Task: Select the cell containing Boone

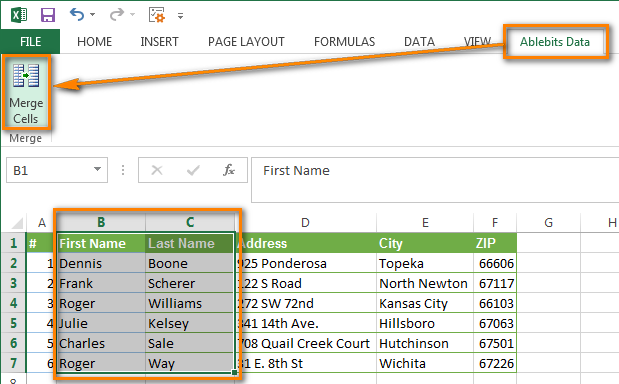Action: point(190,263)
